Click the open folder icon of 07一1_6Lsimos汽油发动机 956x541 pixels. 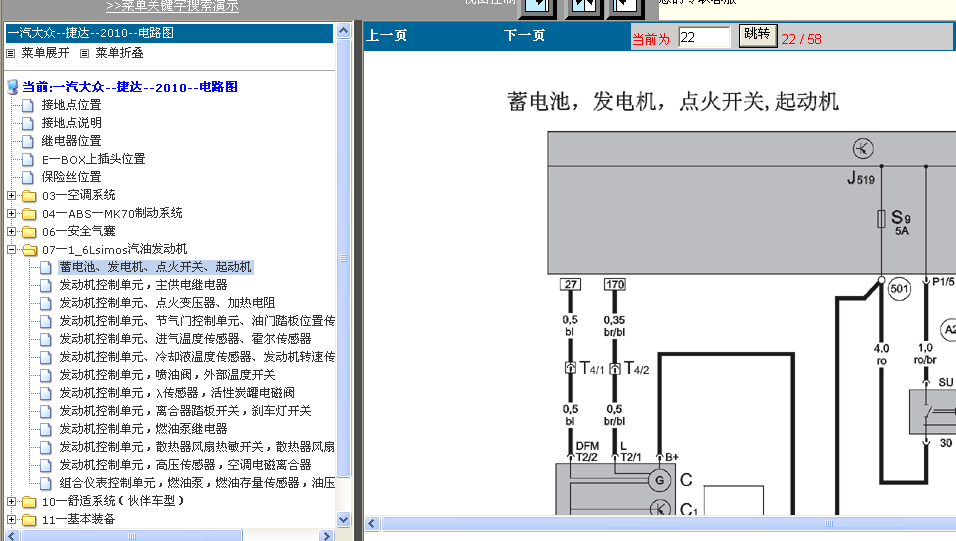[29, 249]
